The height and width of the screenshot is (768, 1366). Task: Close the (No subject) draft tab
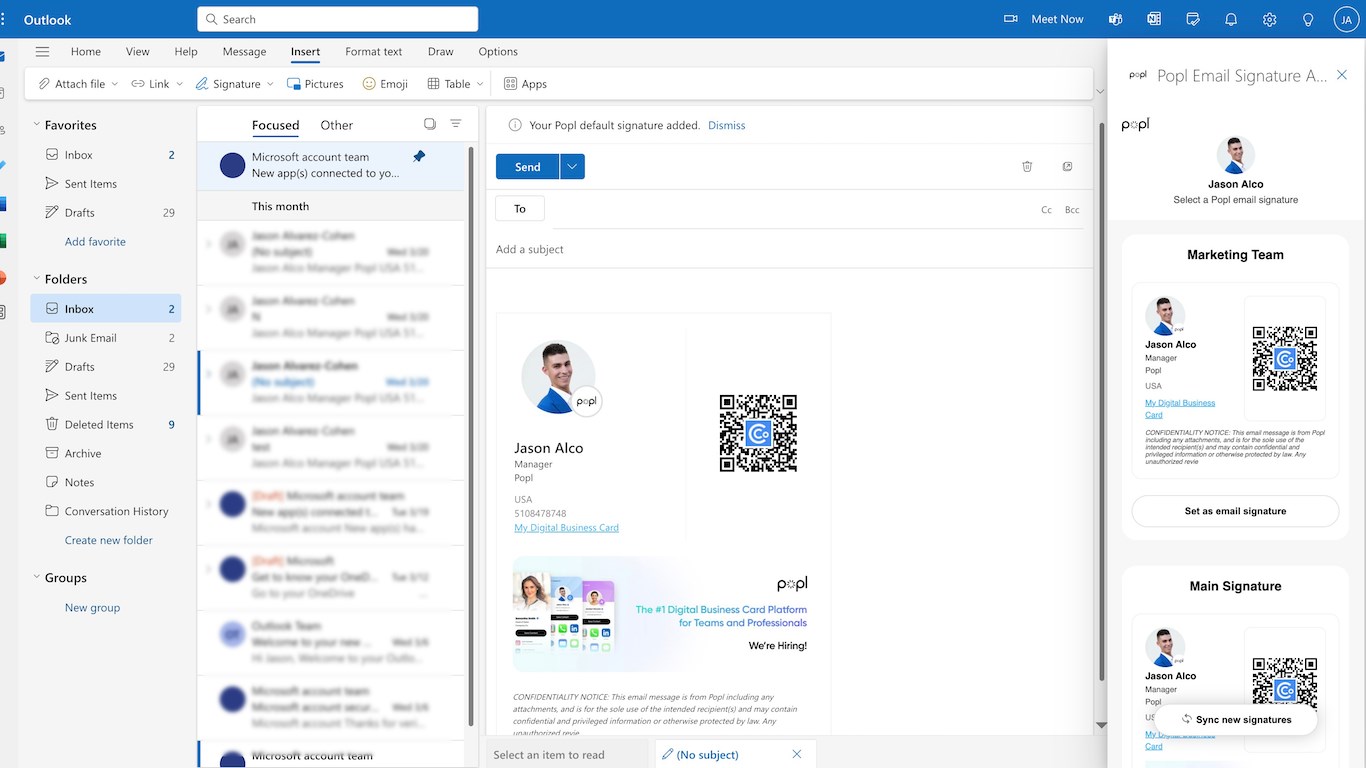point(797,754)
